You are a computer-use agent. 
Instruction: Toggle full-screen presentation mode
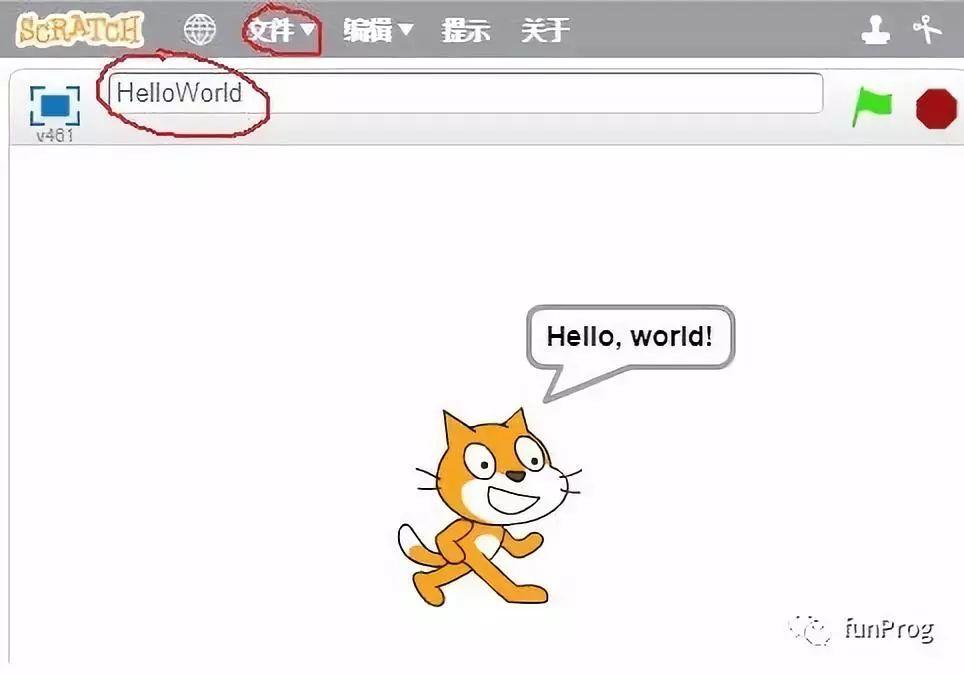click(x=55, y=106)
